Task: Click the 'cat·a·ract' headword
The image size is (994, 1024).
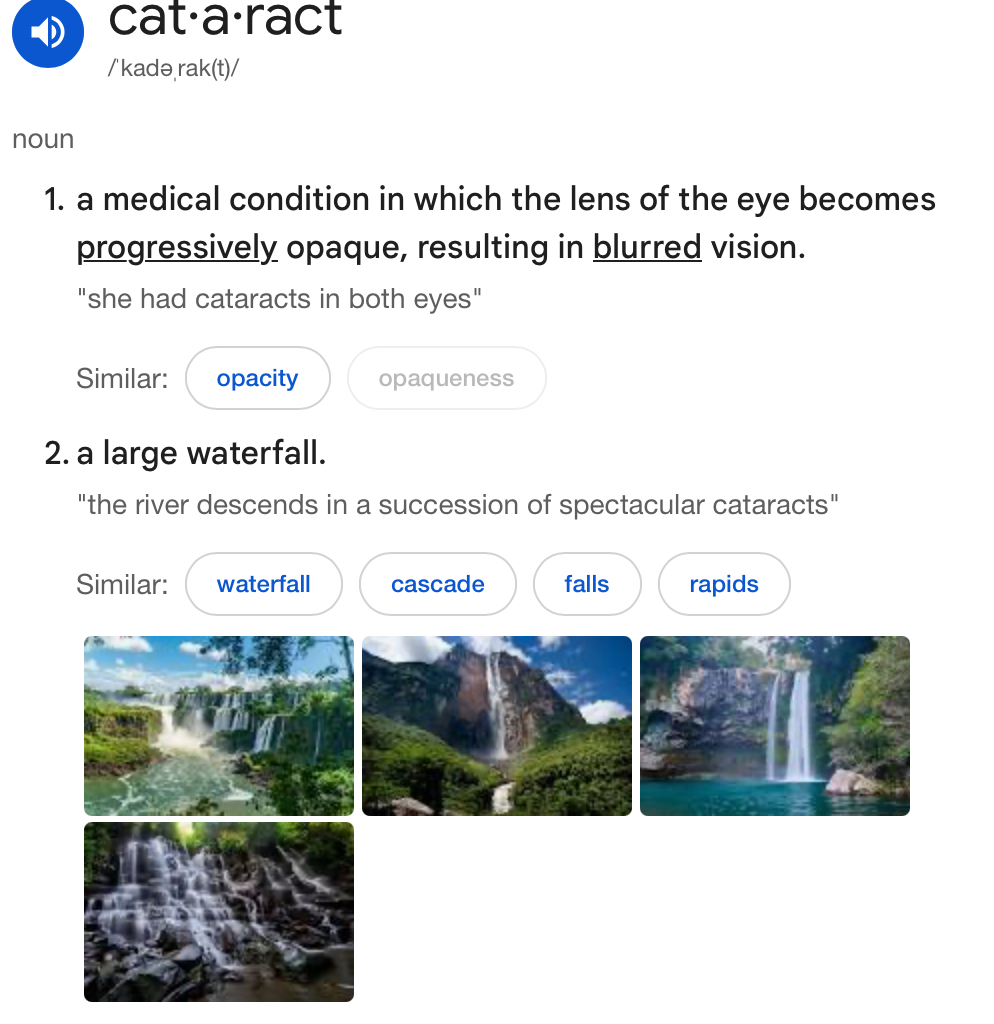Action: (x=225, y=18)
